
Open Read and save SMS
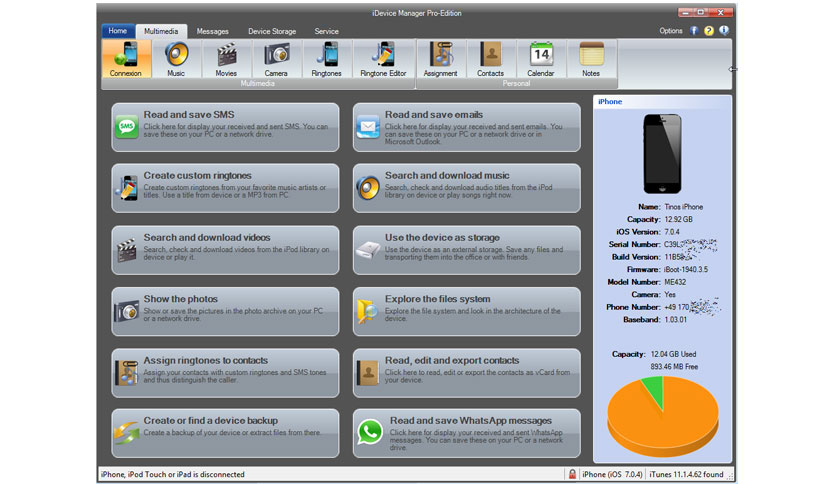pyautogui.click(x=225, y=127)
